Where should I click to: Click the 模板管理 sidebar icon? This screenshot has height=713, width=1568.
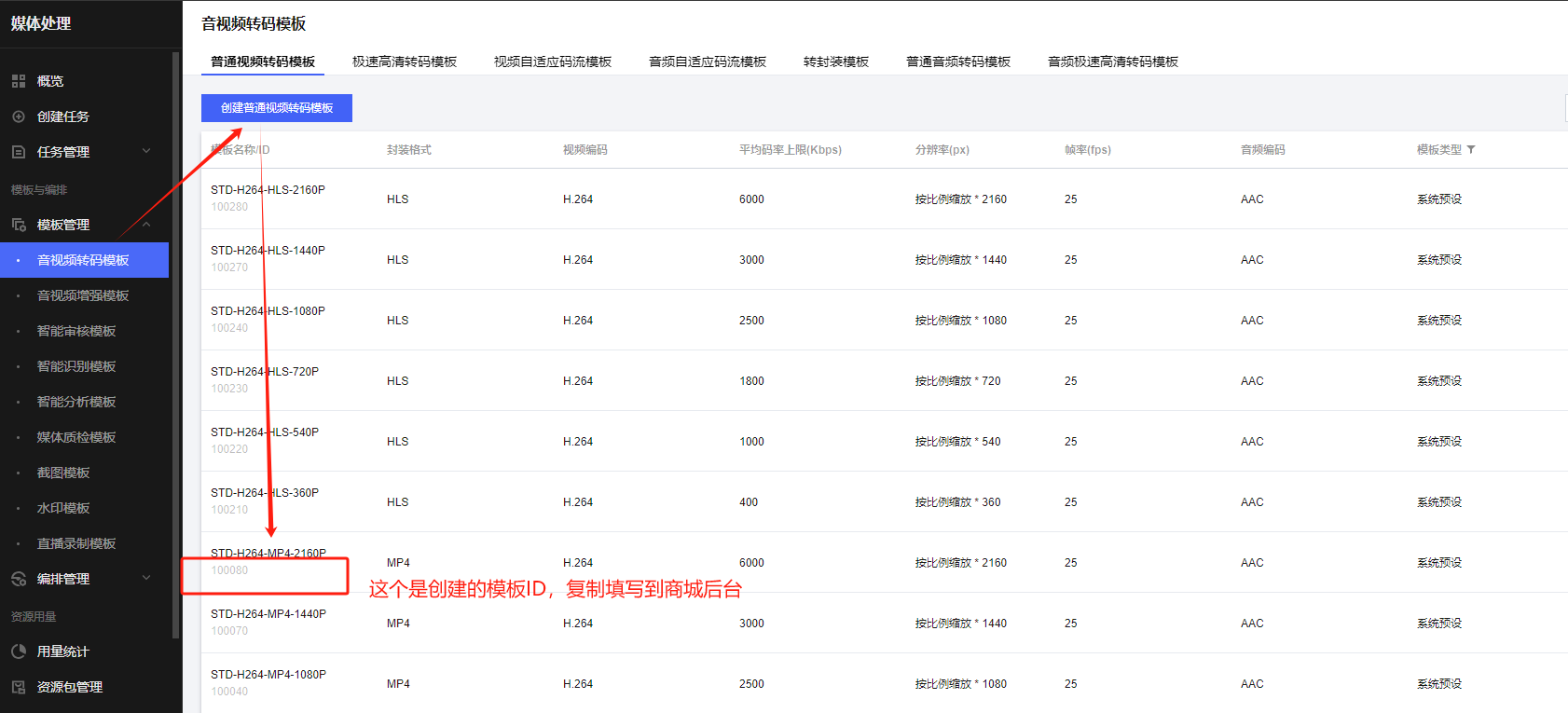point(19,225)
